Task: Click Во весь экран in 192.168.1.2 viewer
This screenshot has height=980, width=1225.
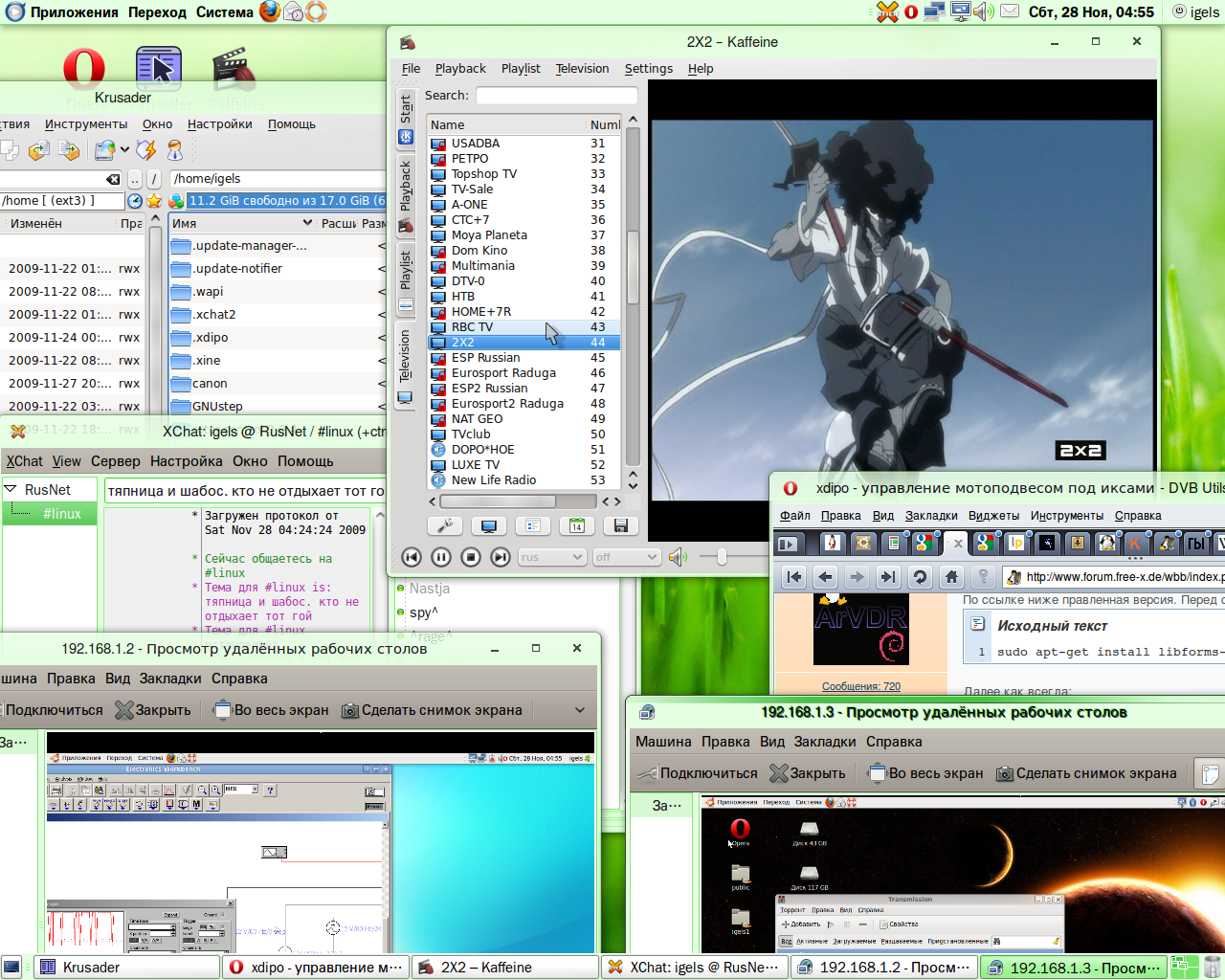Action: (272, 710)
